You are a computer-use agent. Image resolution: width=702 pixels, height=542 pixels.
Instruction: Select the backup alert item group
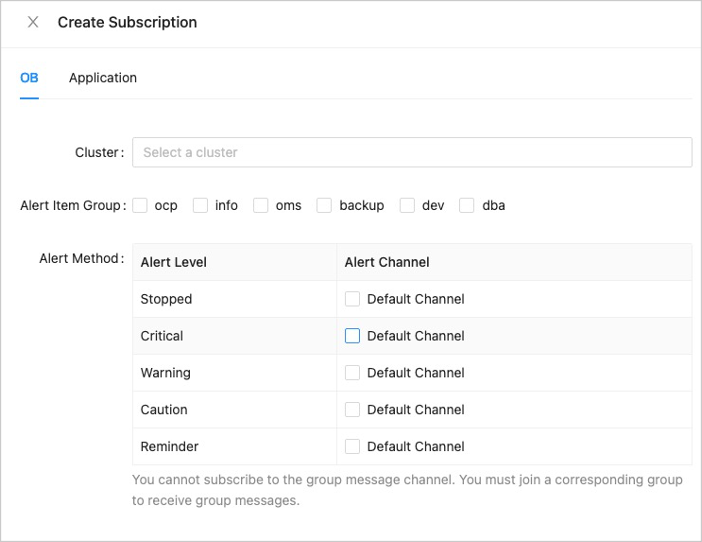pyautogui.click(x=324, y=205)
